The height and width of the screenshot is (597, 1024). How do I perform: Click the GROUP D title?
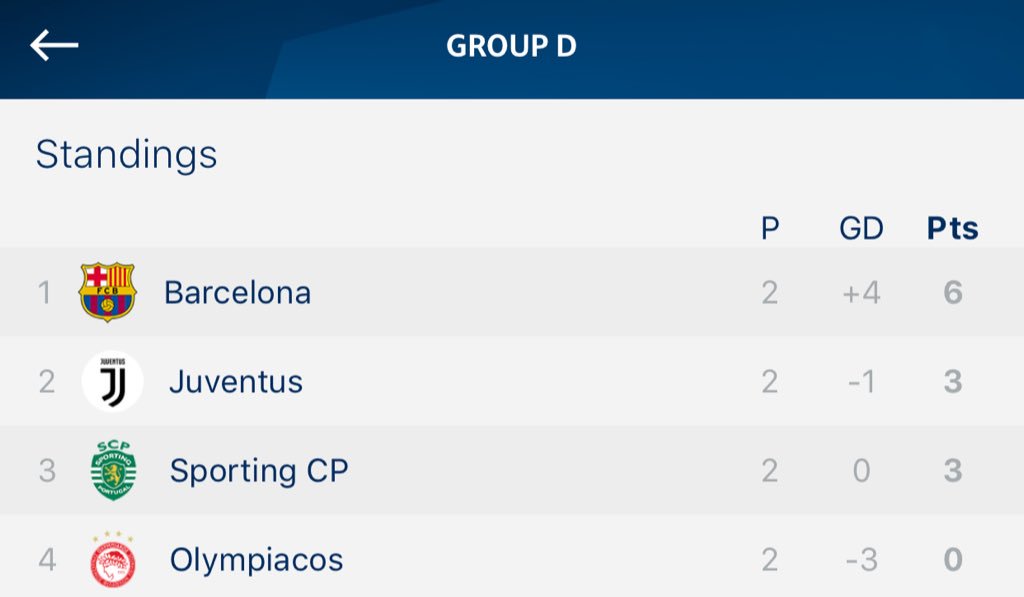[511, 46]
